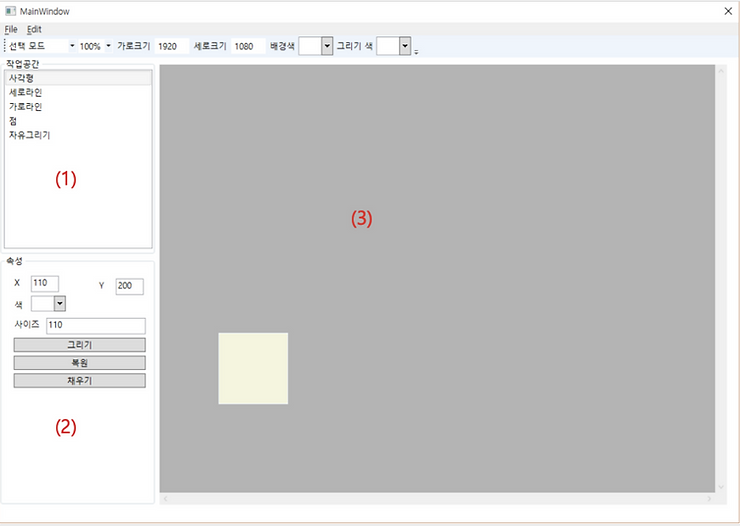This screenshot has width=740, height=526.
Task: Select 자유그리기 in the workspace list
Action: click(x=78, y=135)
